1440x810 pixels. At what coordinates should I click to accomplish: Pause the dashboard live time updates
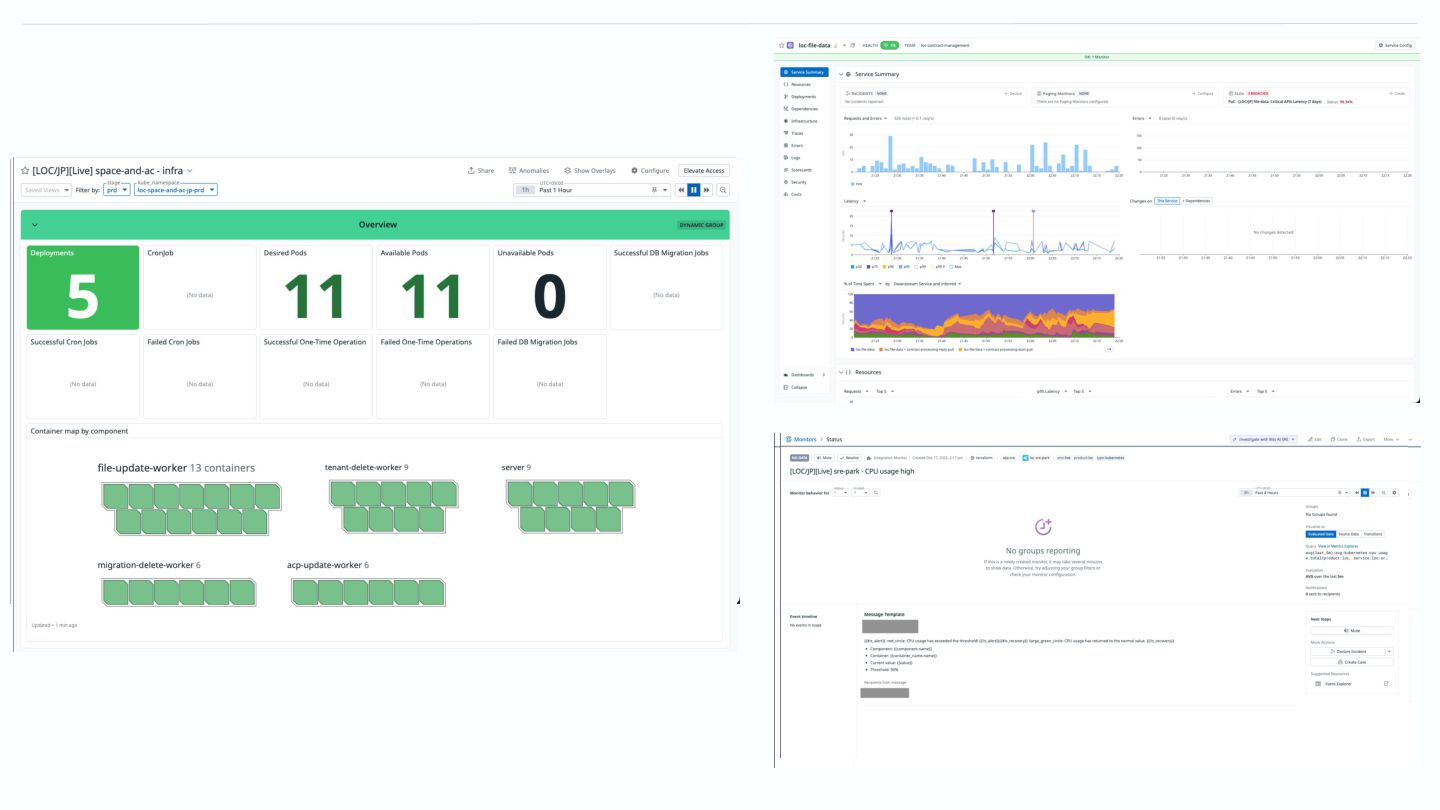point(694,190)
